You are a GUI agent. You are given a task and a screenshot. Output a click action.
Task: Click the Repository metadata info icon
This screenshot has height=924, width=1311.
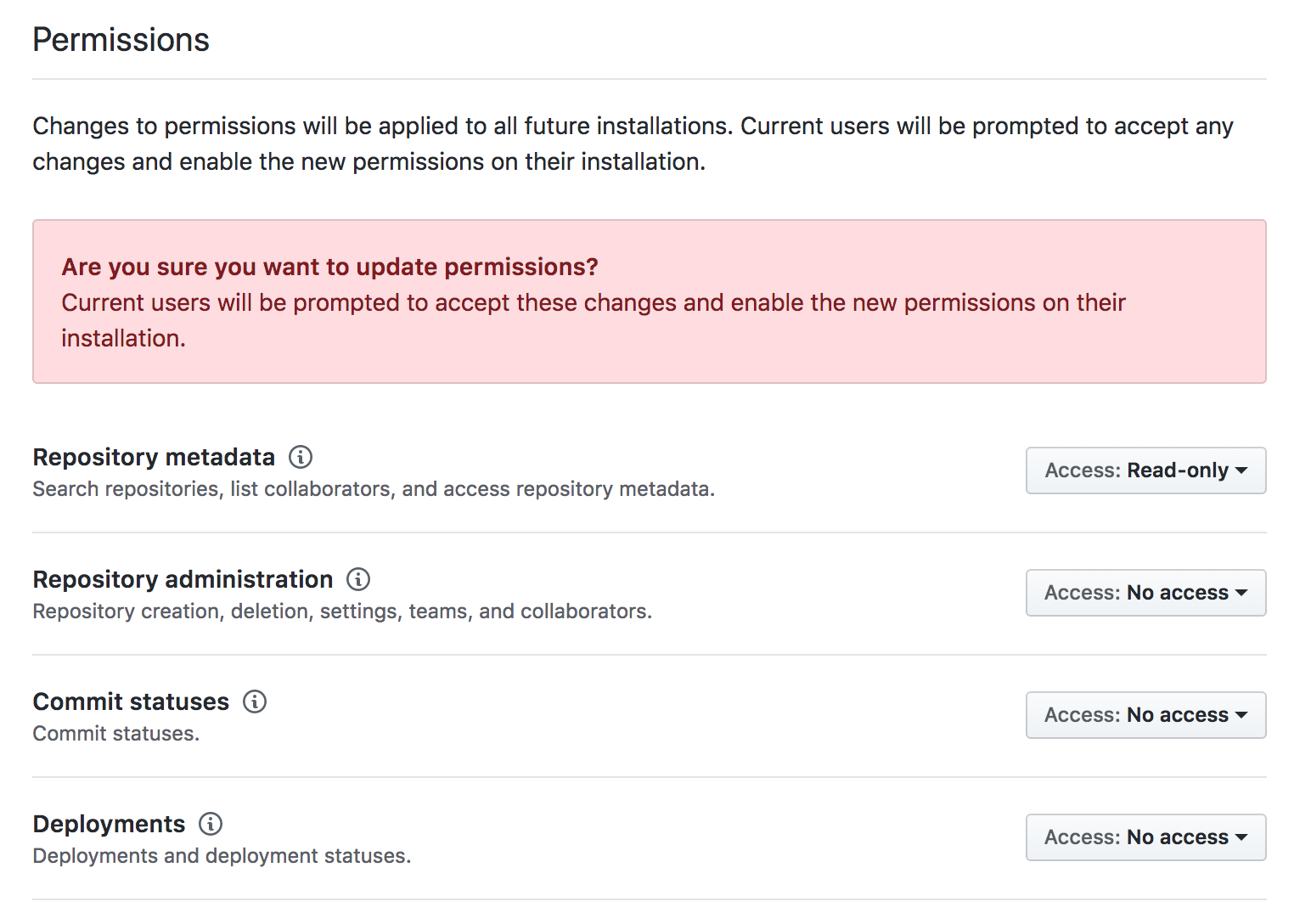point(300,457)
